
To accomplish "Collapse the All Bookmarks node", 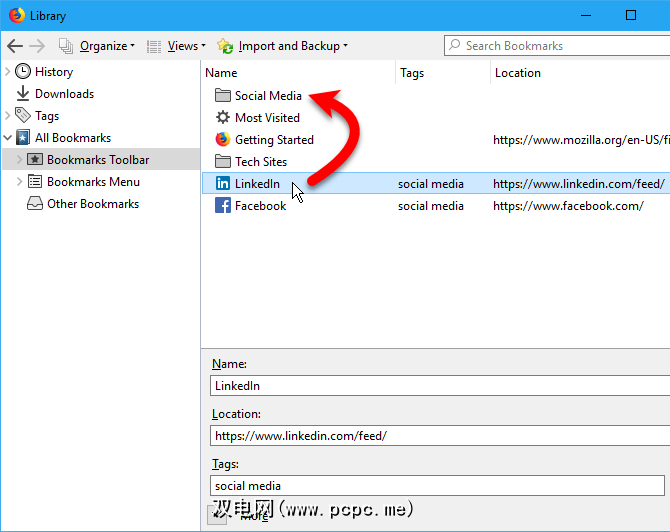I will (x=7, y=138).
